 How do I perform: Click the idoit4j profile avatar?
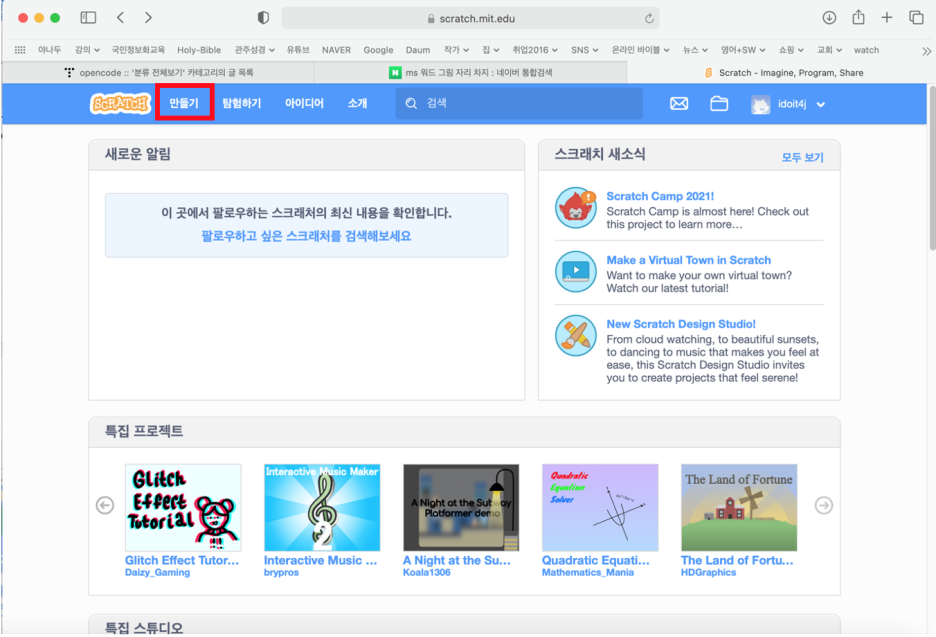pos(760,104)
